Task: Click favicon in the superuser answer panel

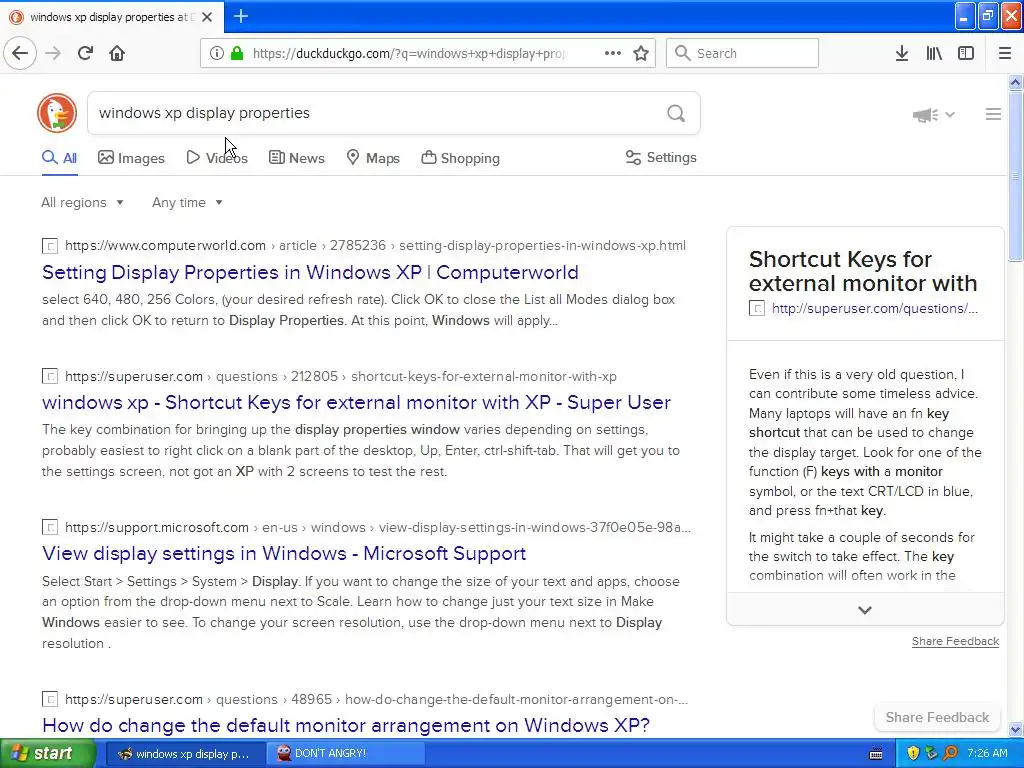Action: 756,308
